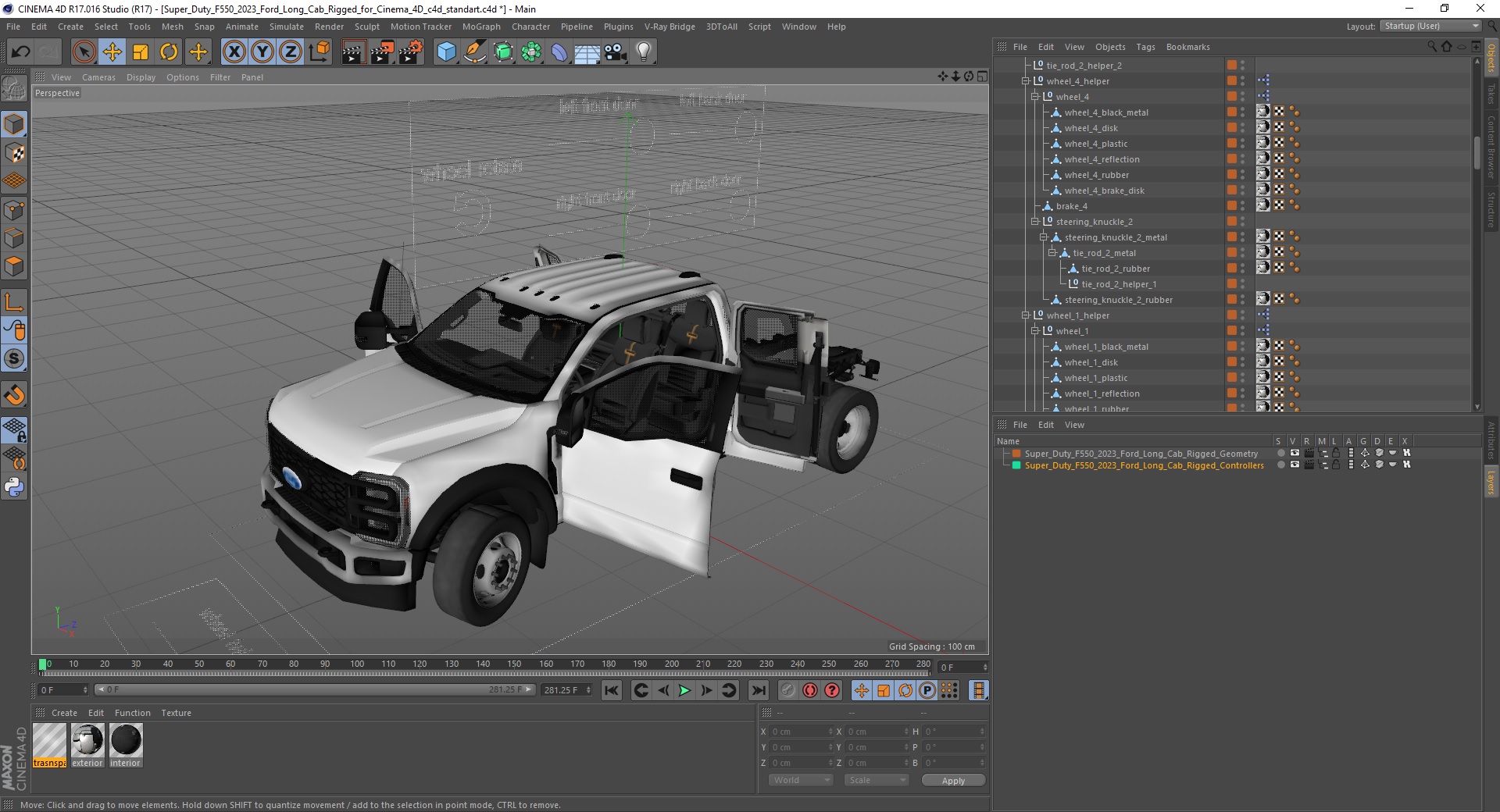Activate the Move tool in top toolbar
The image size is (1500, 812).
tap(112, 52)
